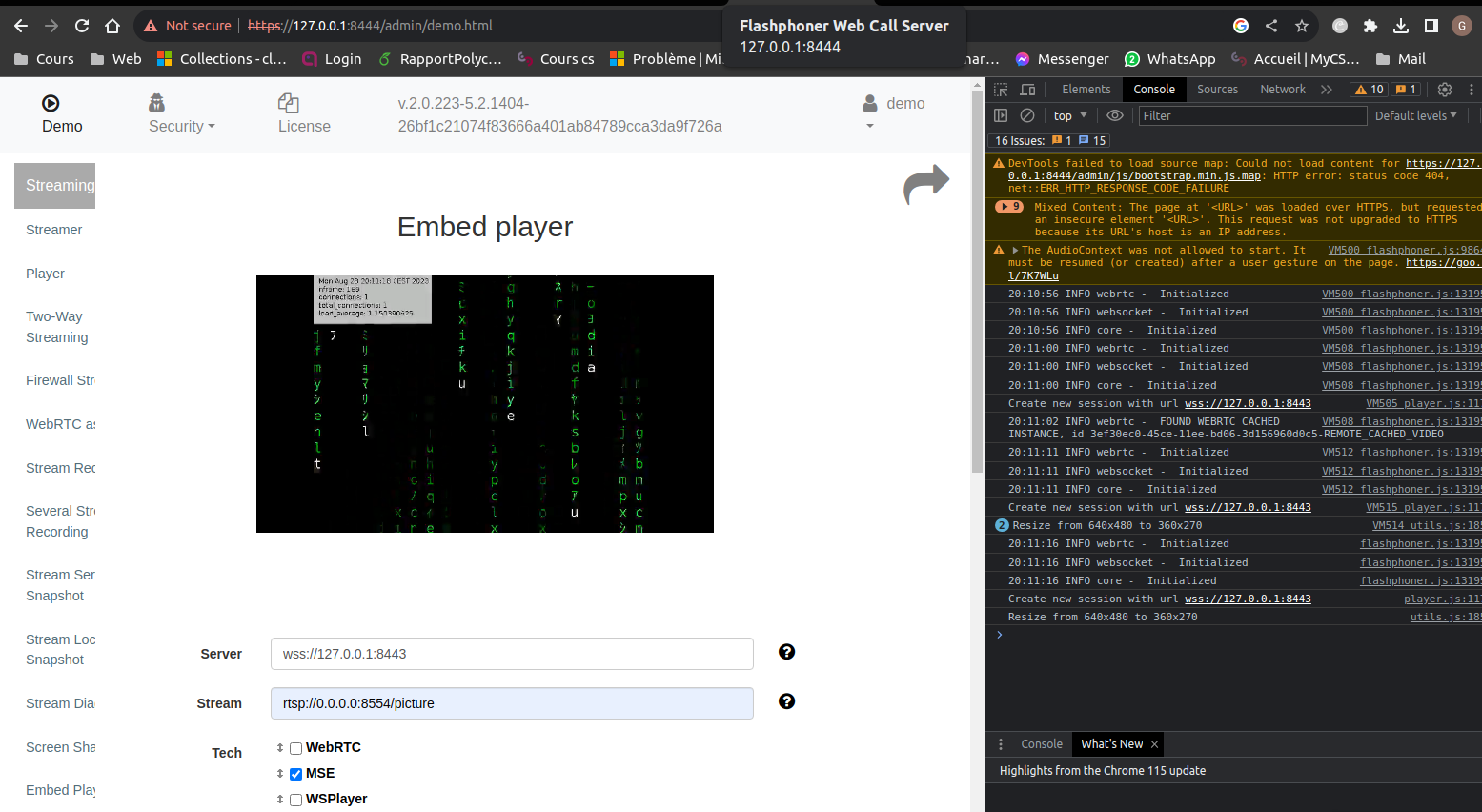Create live expression with eye icon

click(1115, 115)
